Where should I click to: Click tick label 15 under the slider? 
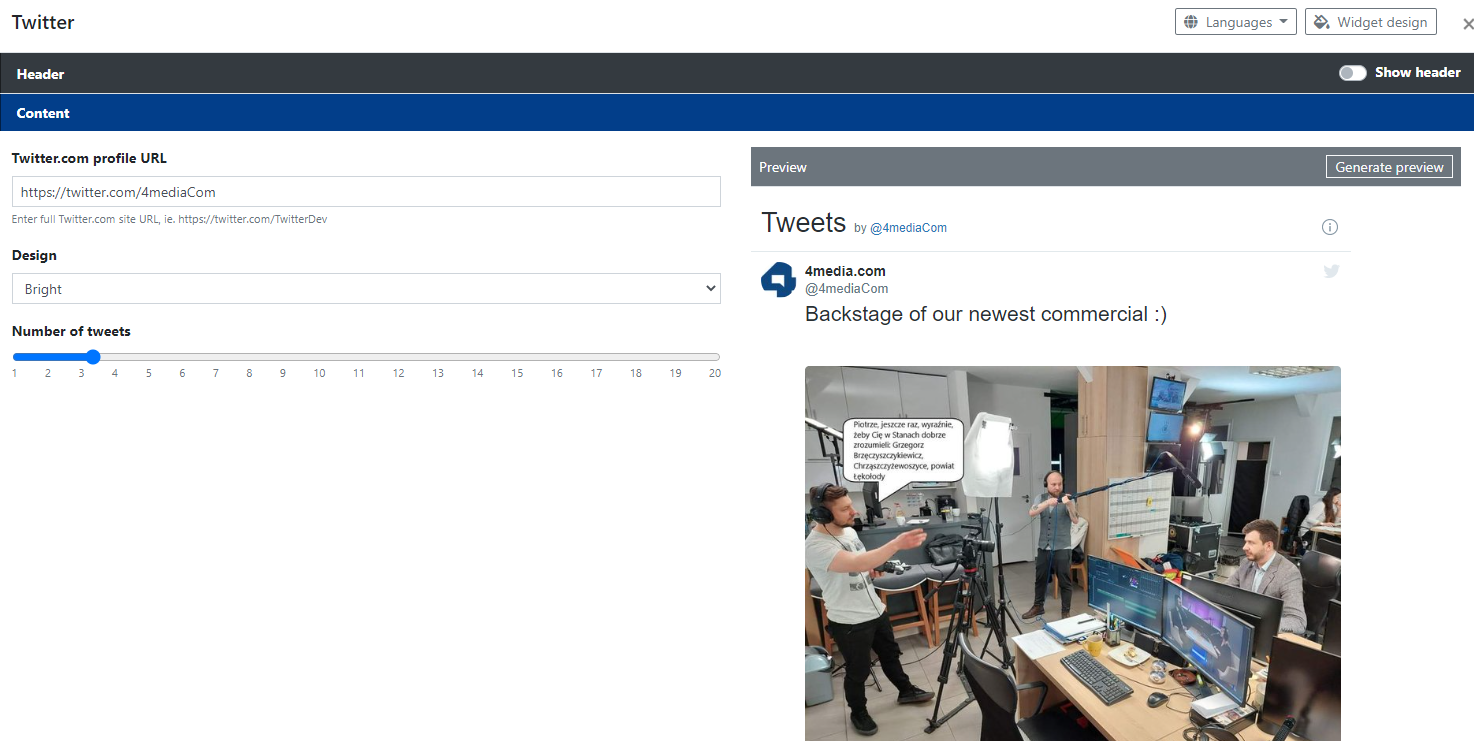(x=517, y=373)
